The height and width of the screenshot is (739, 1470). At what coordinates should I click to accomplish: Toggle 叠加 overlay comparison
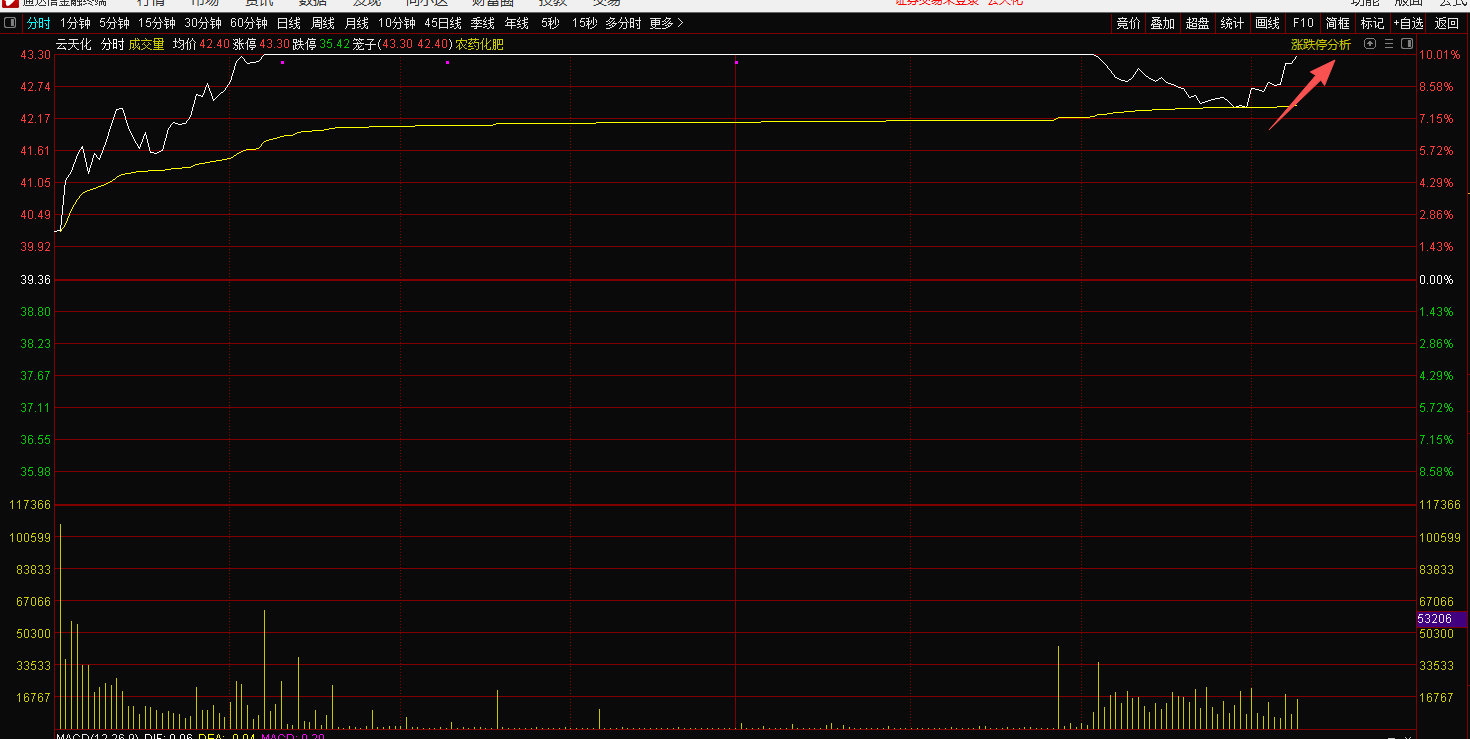click(1162, 23)
